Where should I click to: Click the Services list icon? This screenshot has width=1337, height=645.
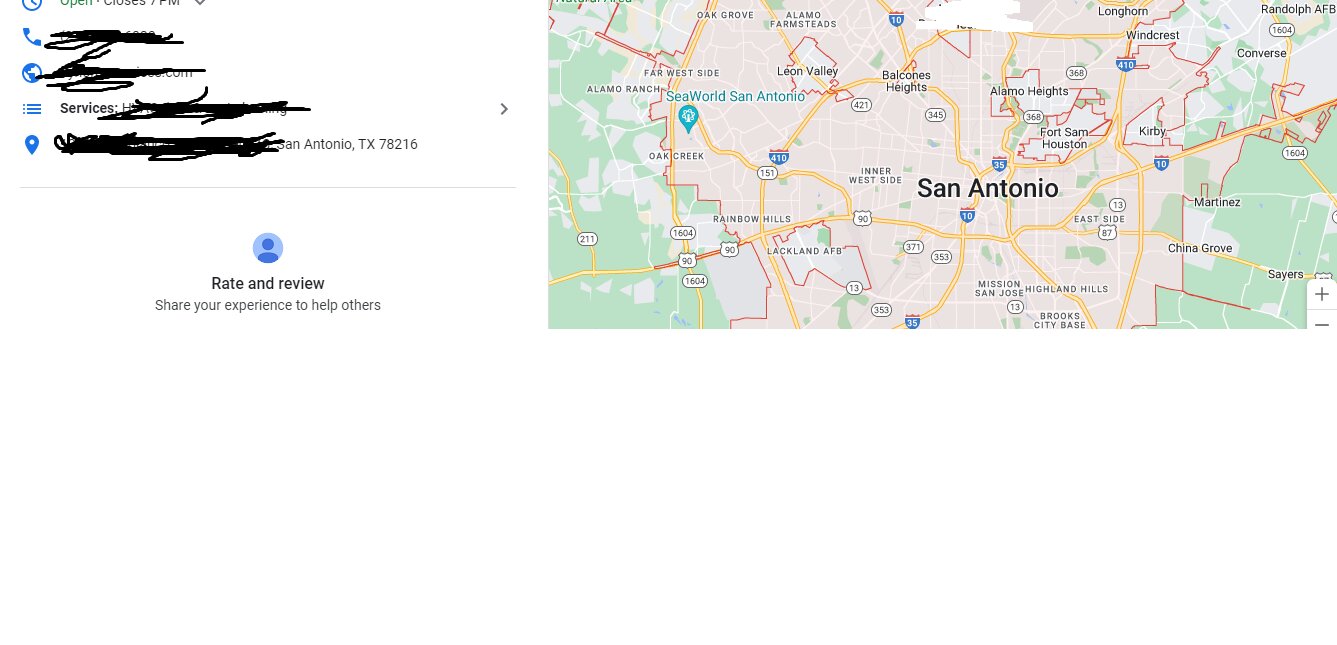pyautogui.click(x=32, y=109)
